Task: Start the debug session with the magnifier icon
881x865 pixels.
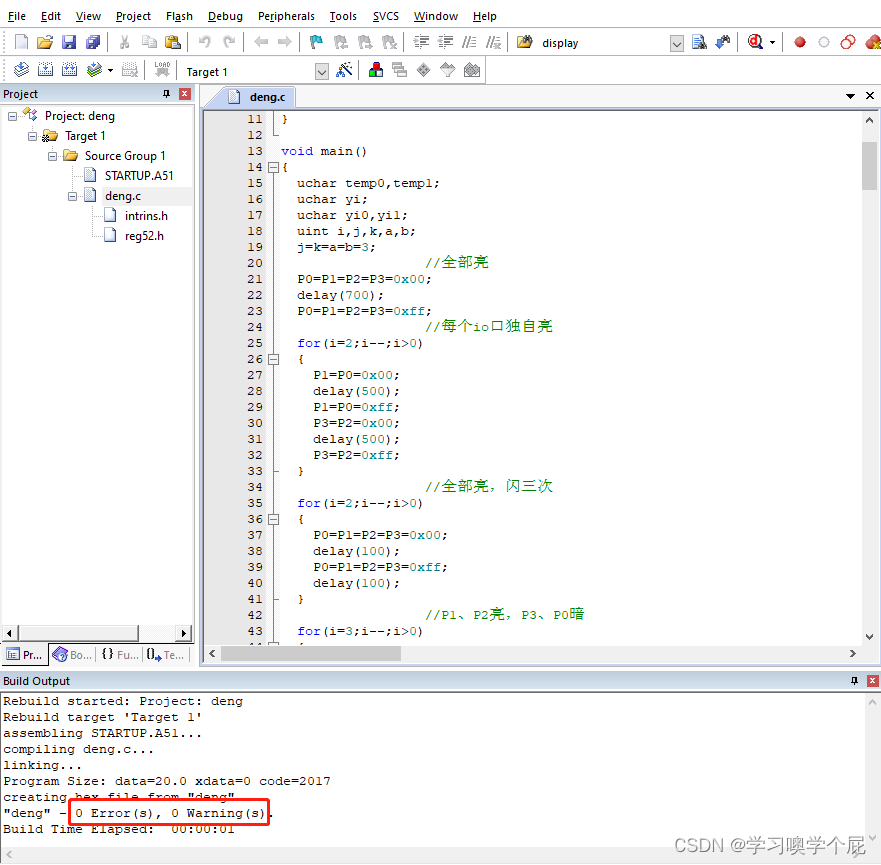Action: pos(755,42)
